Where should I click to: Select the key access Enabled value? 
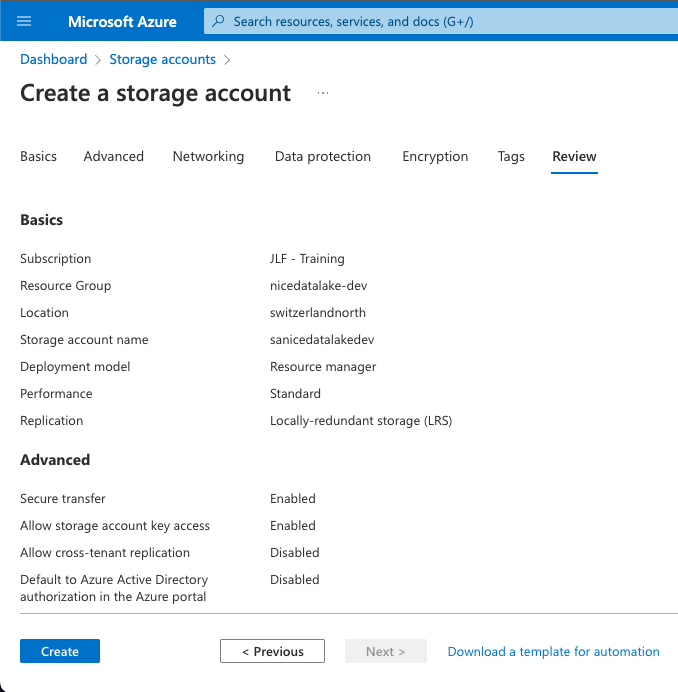click(x=293, y=526)
